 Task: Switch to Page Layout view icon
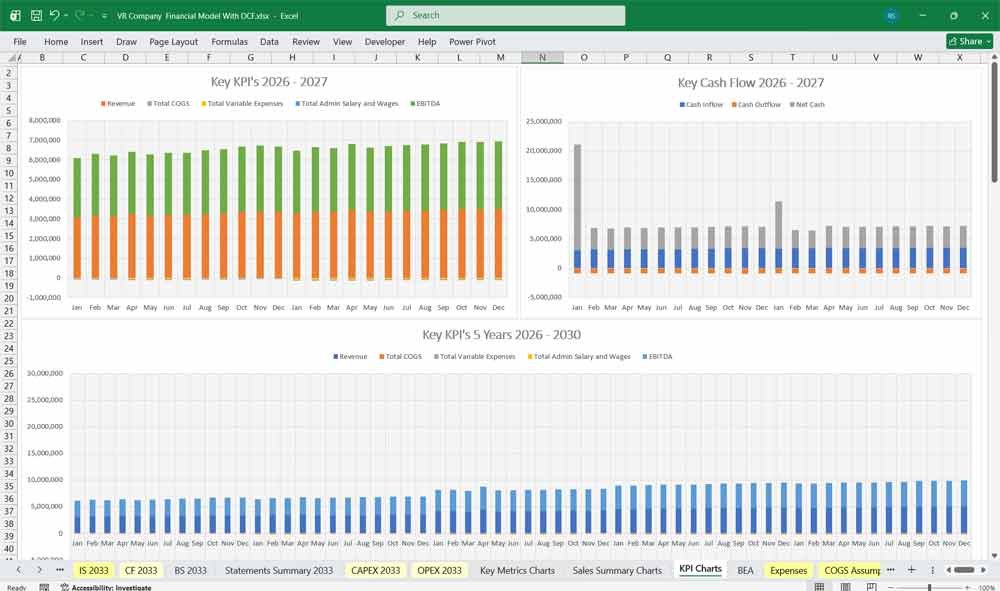[846, 587]
